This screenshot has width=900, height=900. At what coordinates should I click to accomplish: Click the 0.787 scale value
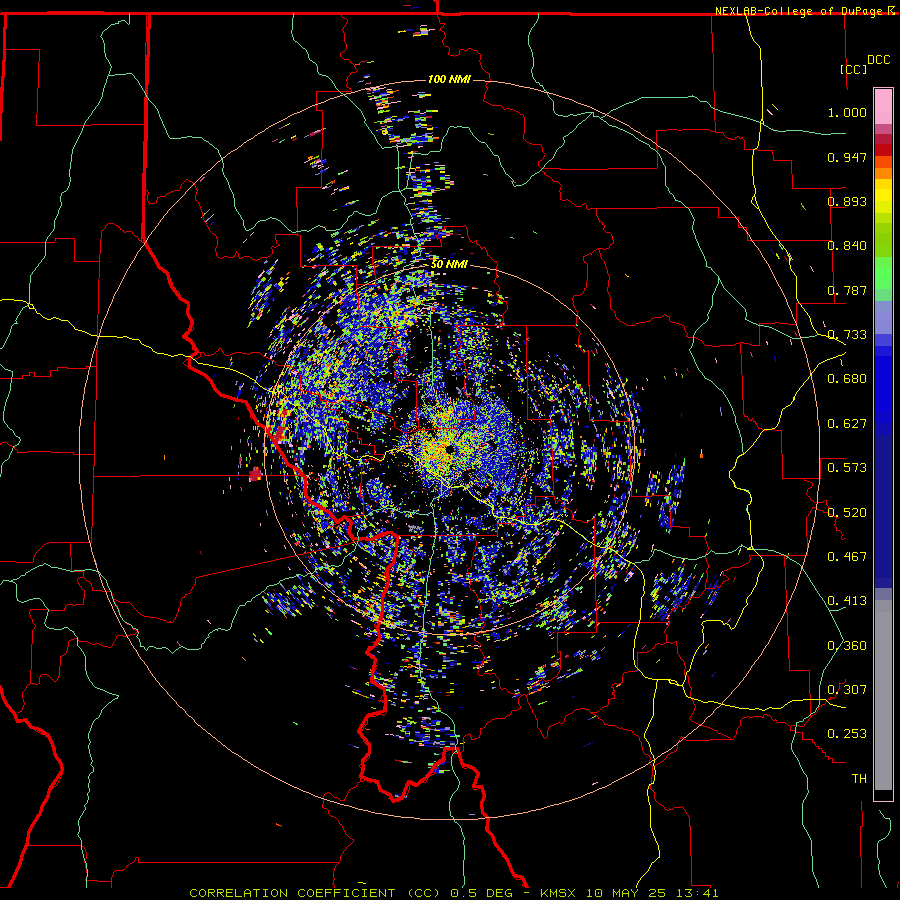point(847,290)
